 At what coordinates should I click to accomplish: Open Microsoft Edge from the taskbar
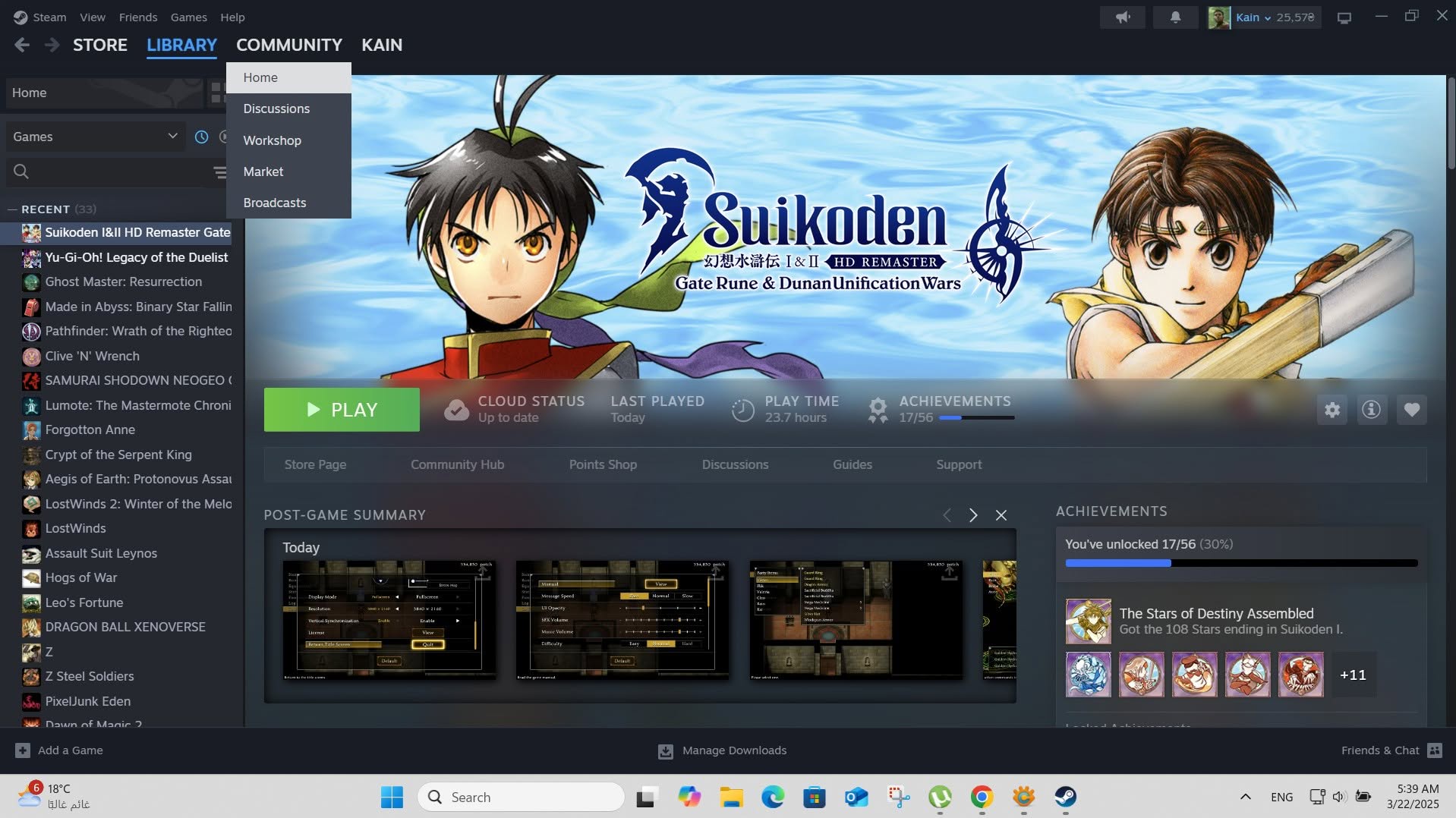pyautogui.click(x=773, y=797)
